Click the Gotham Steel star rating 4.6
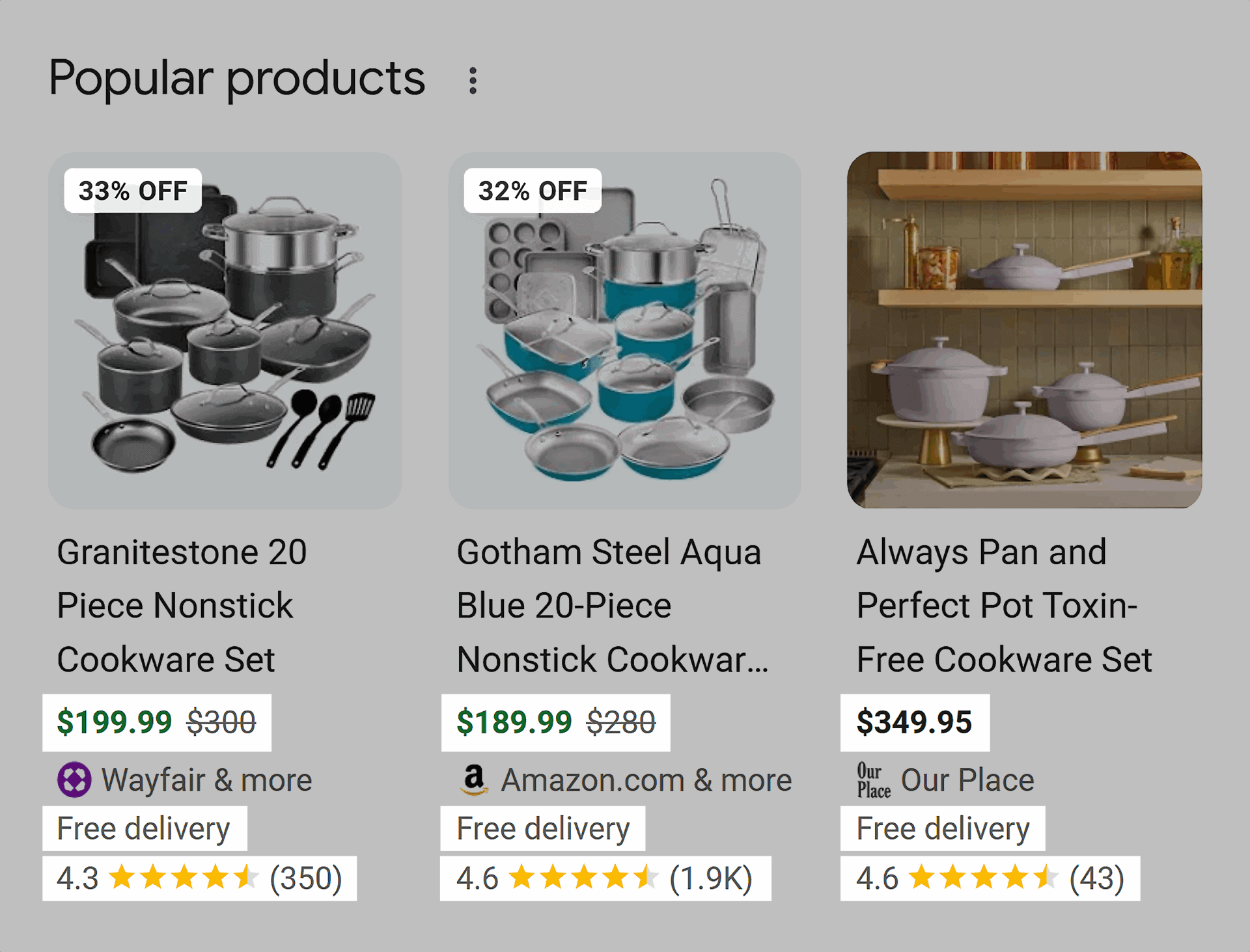This screenshot has width=1250, height=952. (x=605, y=878)
